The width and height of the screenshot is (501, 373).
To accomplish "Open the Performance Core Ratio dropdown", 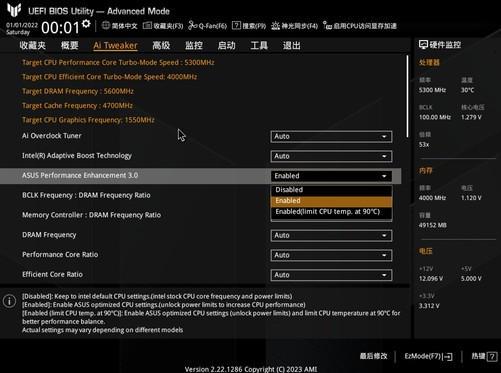I will click(x=331, y=255).
